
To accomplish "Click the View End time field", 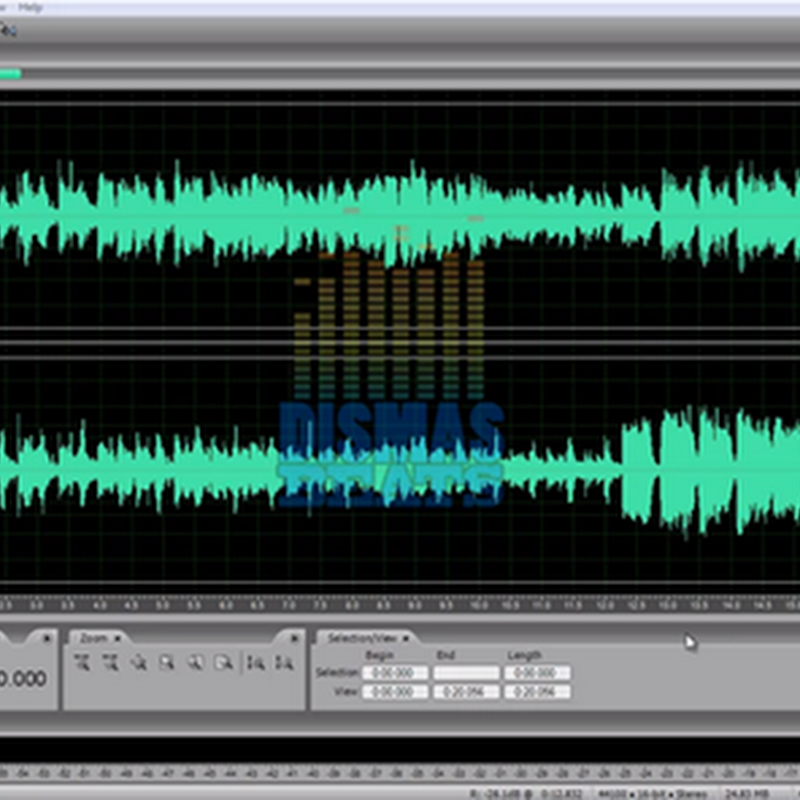I will coord(465,692).
